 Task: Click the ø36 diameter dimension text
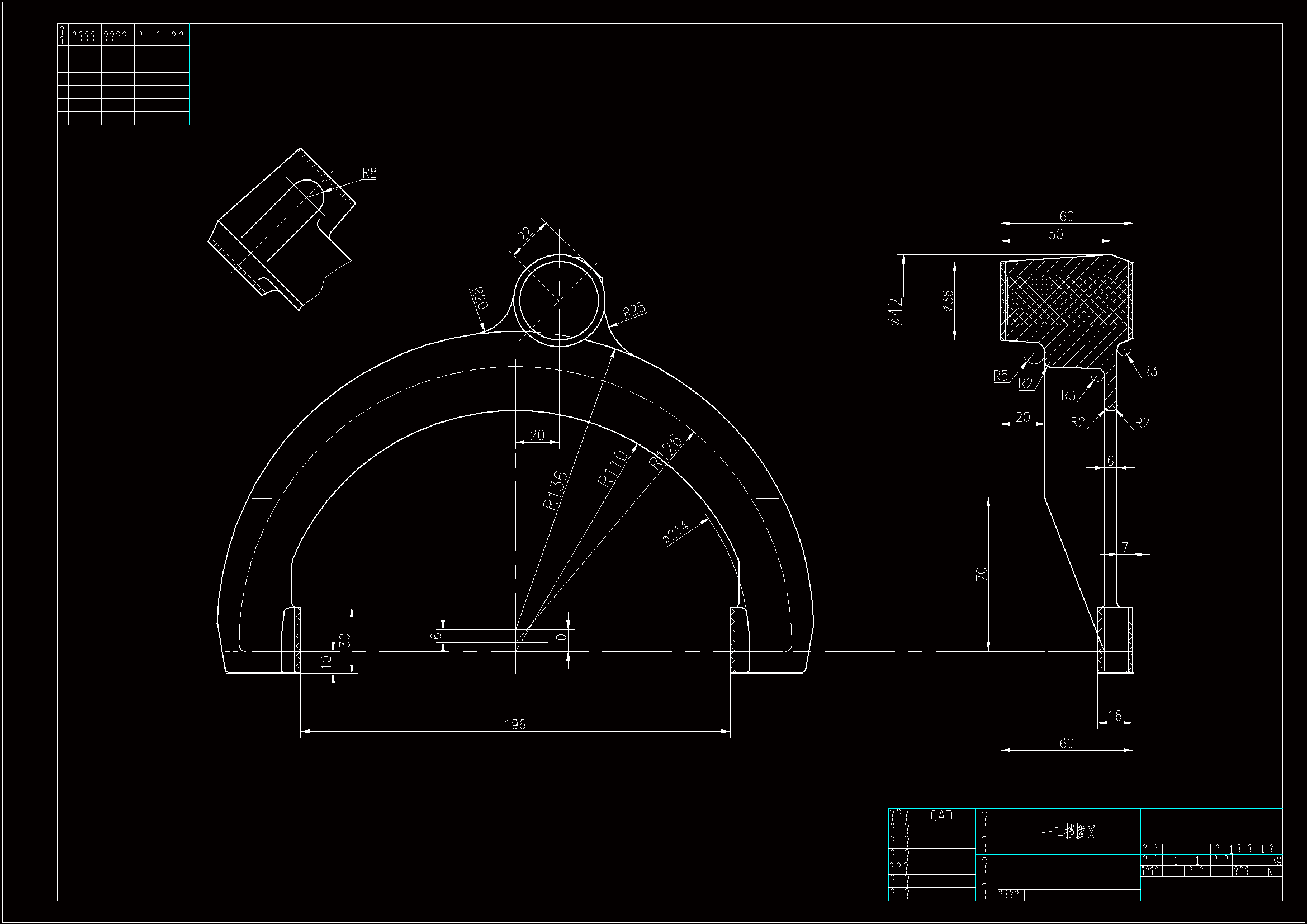coord(948,301)
